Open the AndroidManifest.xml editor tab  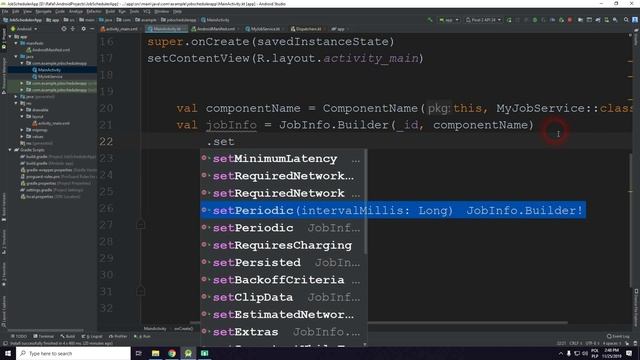pyautogui.click(x=215, y=29)
